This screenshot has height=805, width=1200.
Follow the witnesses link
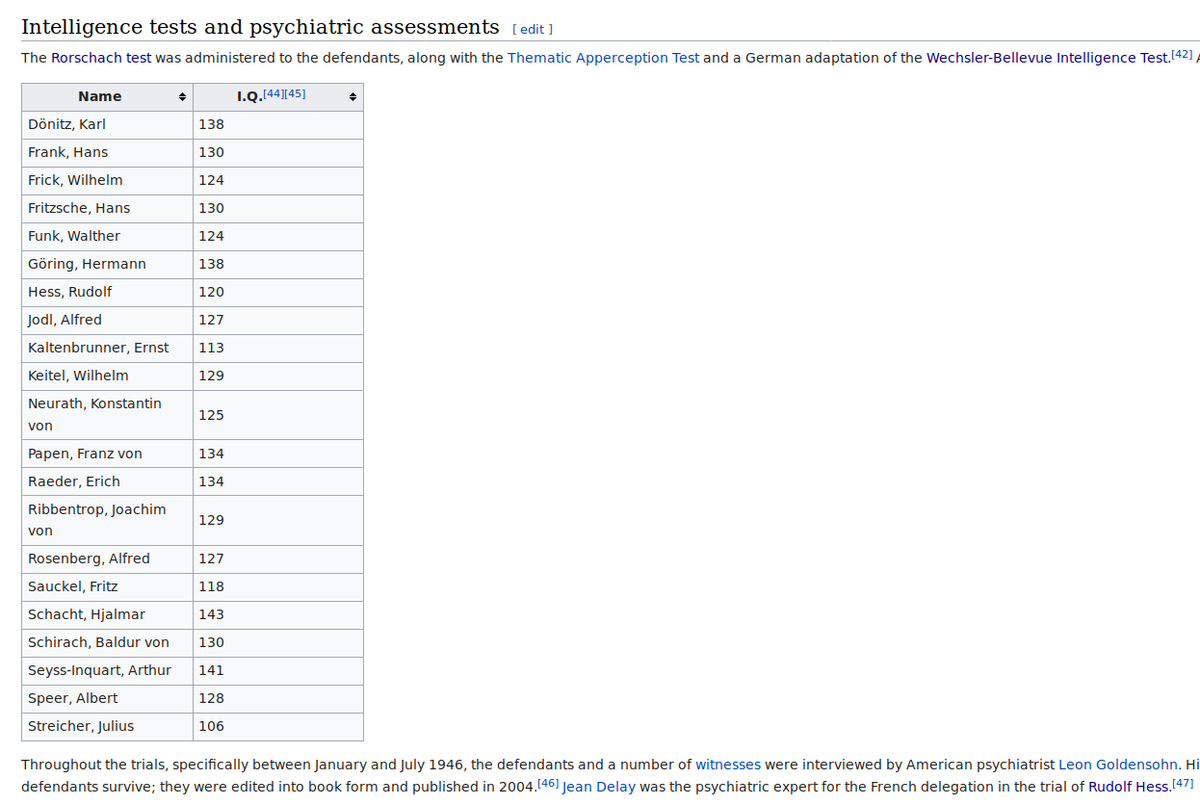pyautogui.click(x=728, y=765)
